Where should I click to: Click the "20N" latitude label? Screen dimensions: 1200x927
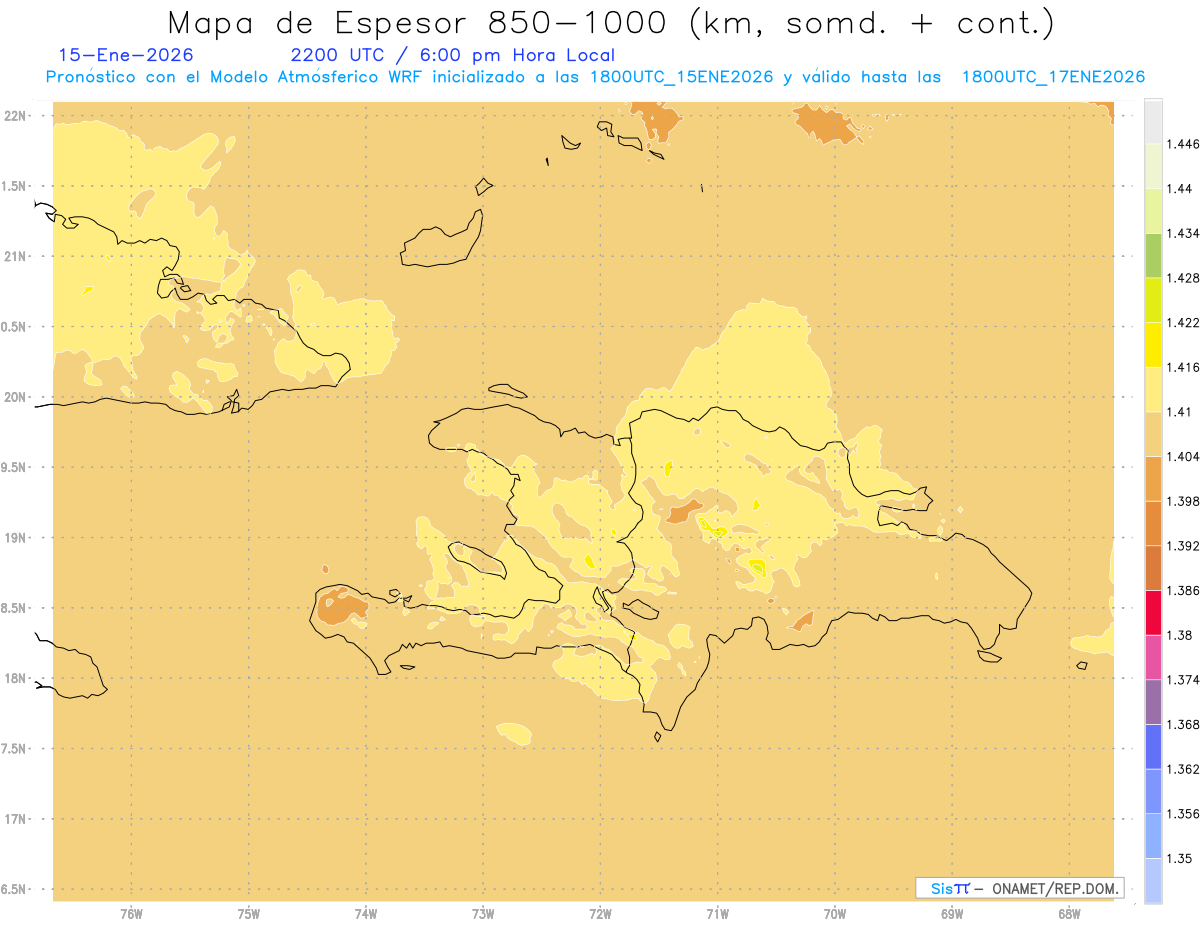click(x=15, y=397)
